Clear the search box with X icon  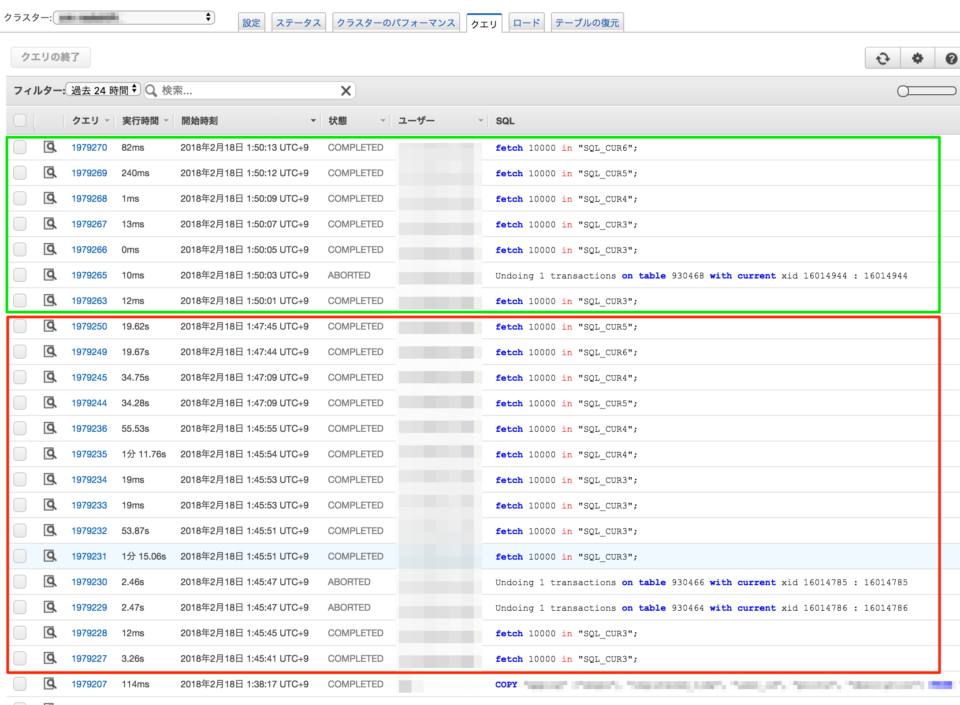point(346,91)
